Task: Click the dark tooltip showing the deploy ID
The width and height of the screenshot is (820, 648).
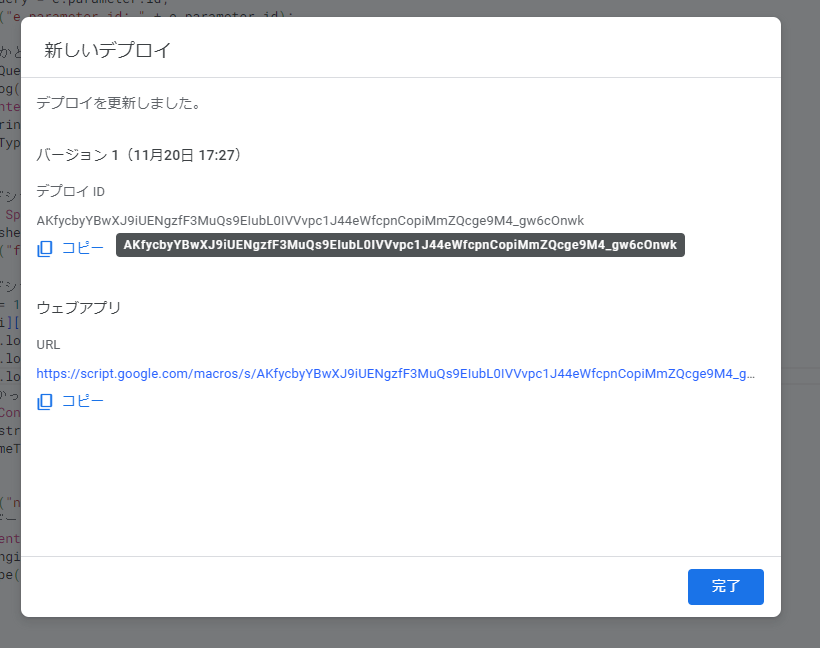Action: [x=400, y=246]
